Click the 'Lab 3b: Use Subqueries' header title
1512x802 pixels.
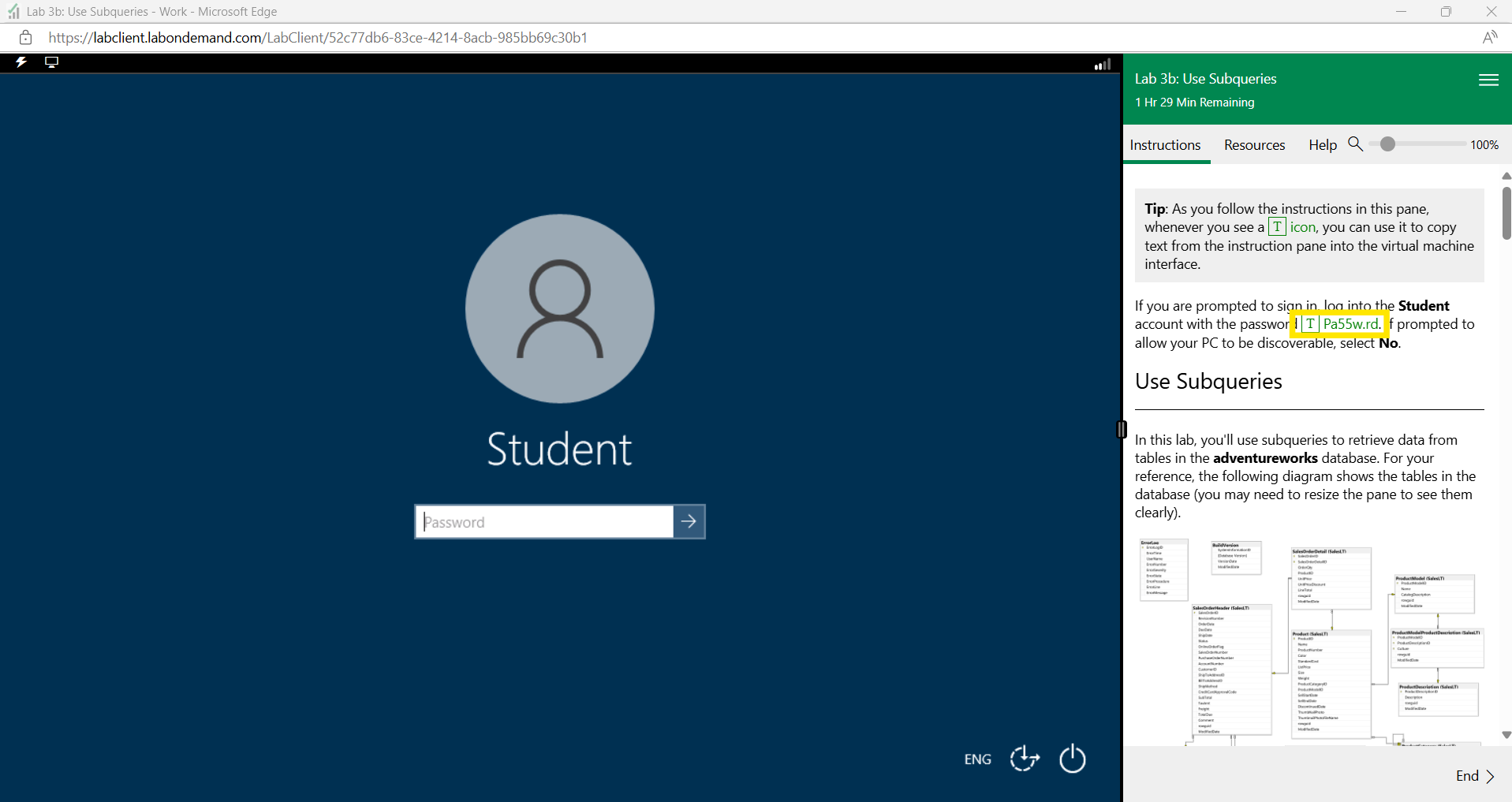(1205, 79)
